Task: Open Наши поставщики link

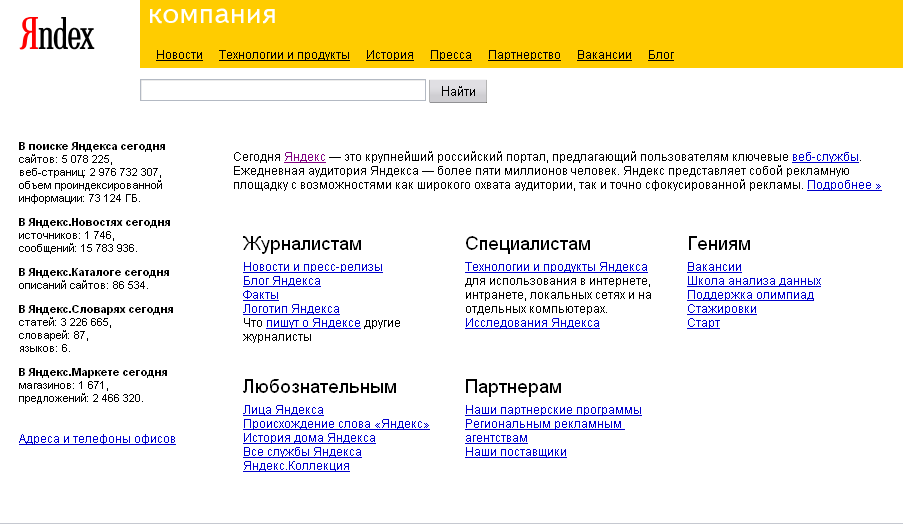Action: click(x=516, y=452)
